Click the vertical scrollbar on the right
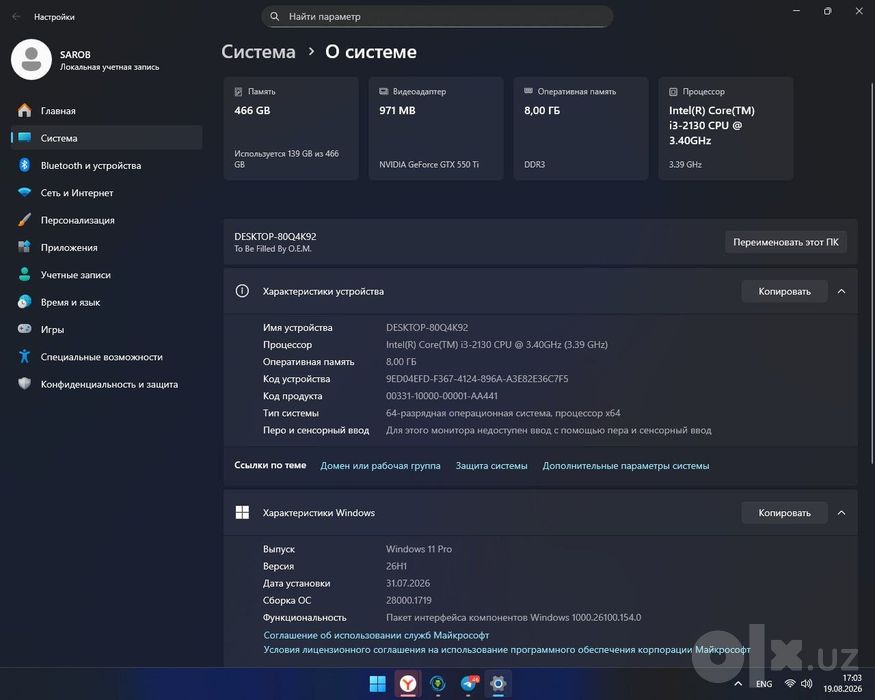This screenshot has width=875, height=700. pyautogui.click(x=872, y=274)
